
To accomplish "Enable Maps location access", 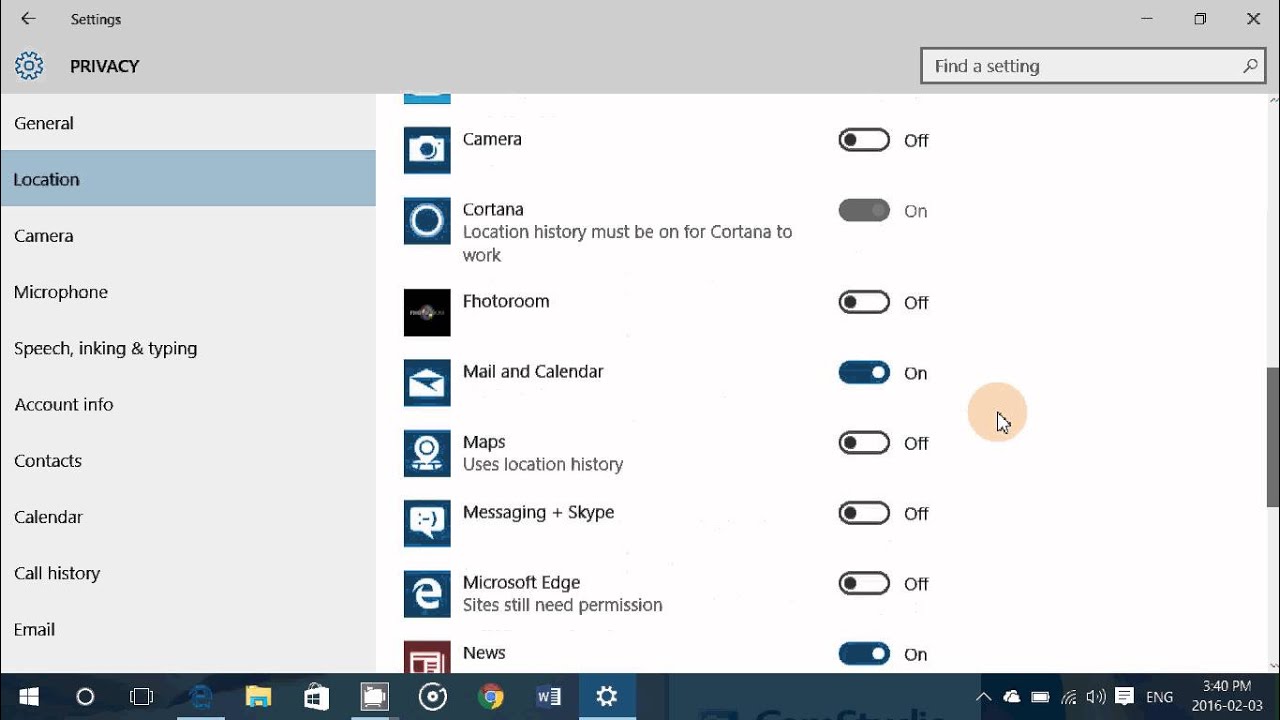I will click(863, 442).
